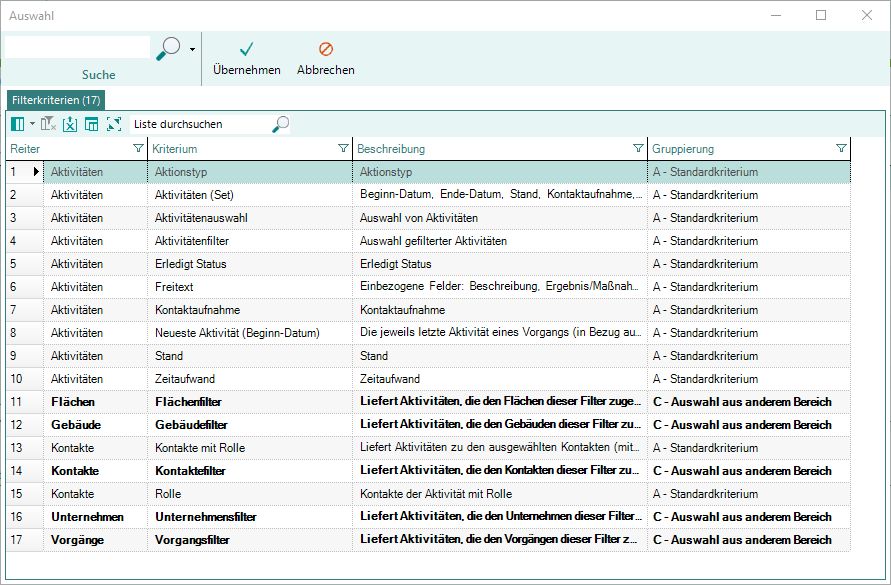Open the filter icon on Beschreibung column
This screenshot has height=585, width=891.
click(638, 148)
